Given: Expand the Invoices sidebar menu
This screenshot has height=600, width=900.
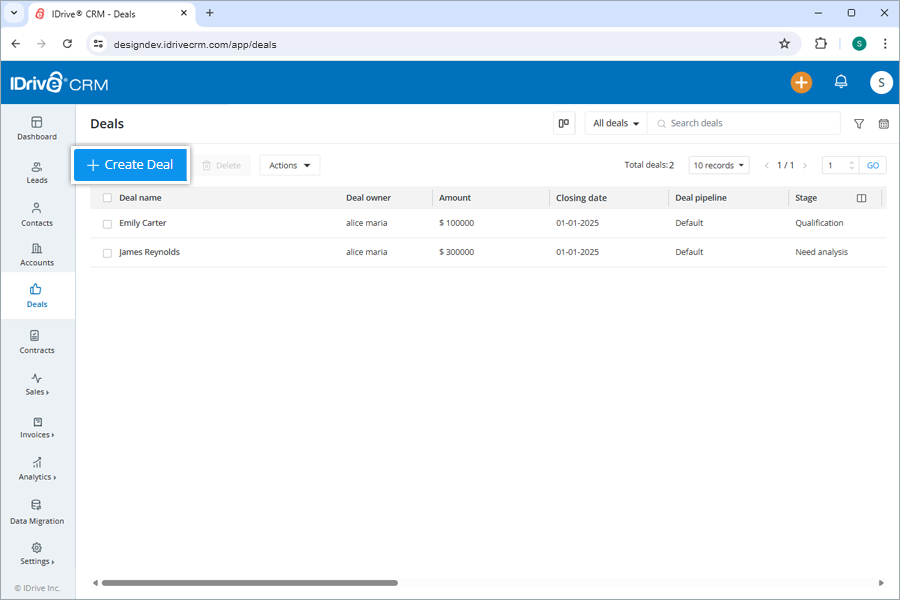Looking at the screenshot, I should 37,428.
